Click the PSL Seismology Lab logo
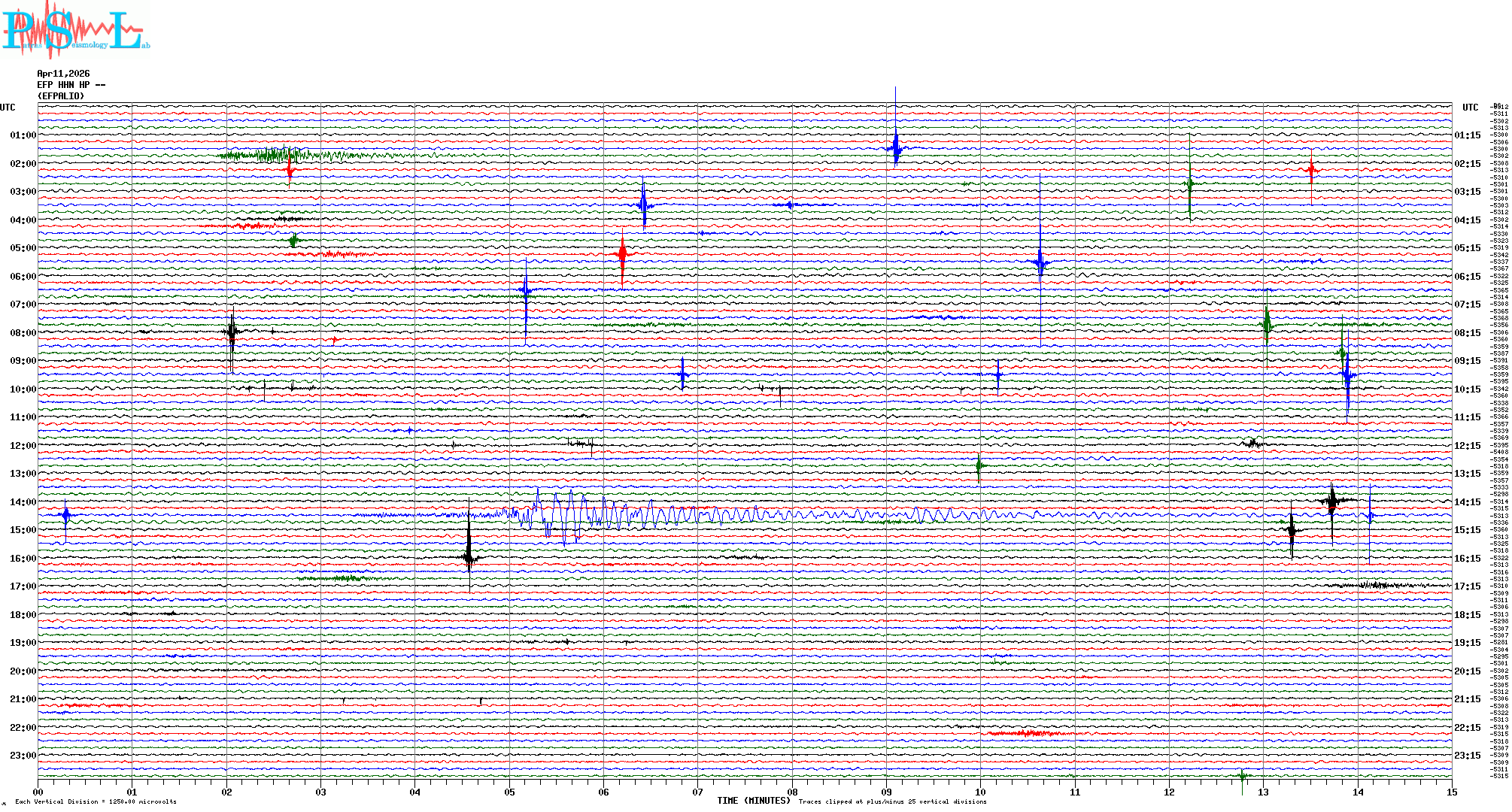Image resolution: width=1512 pixels, height=812 pixels. (x=75, y=30)
